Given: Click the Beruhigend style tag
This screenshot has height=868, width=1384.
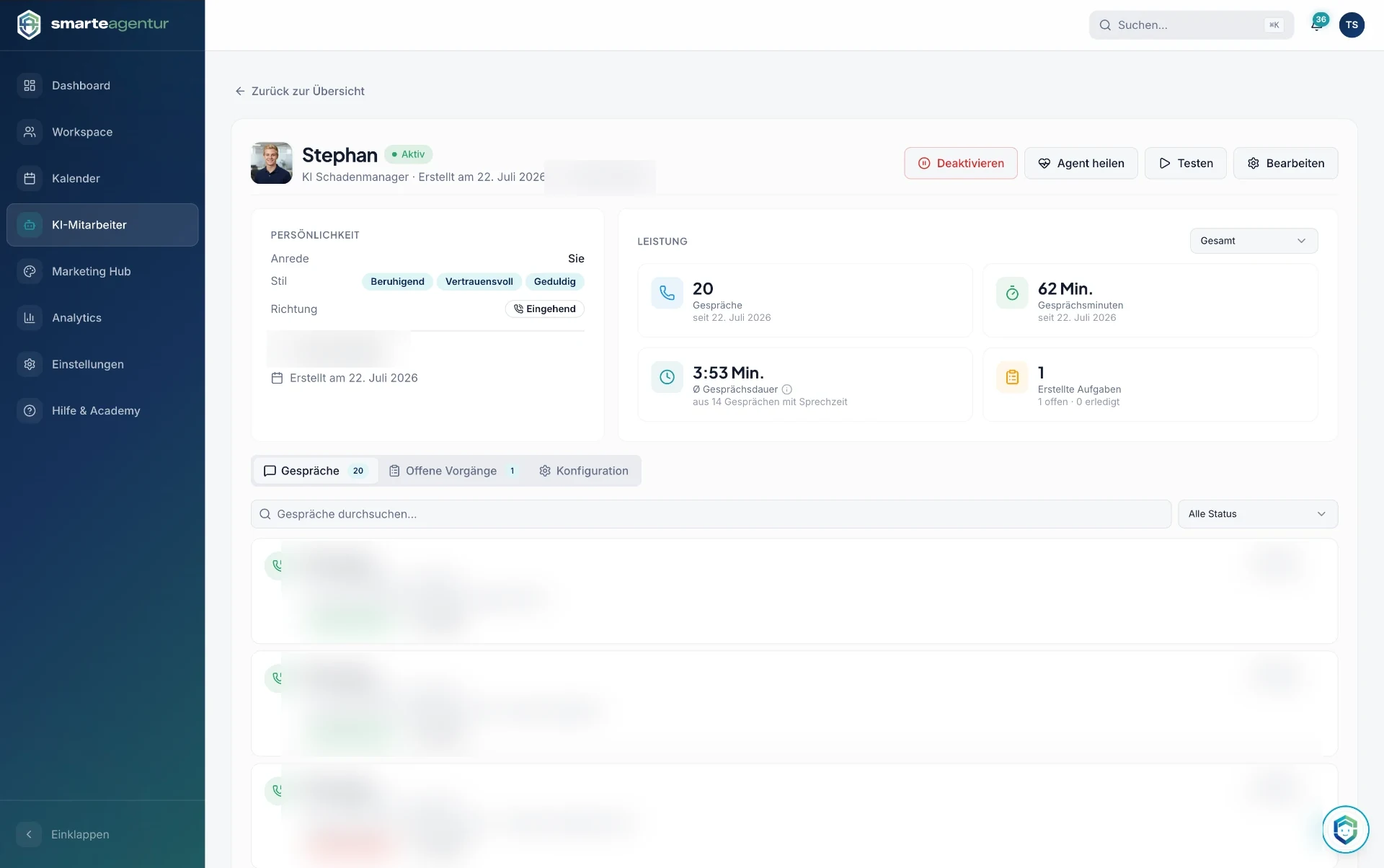Looking at the screenshot, I should pos(397,282).
